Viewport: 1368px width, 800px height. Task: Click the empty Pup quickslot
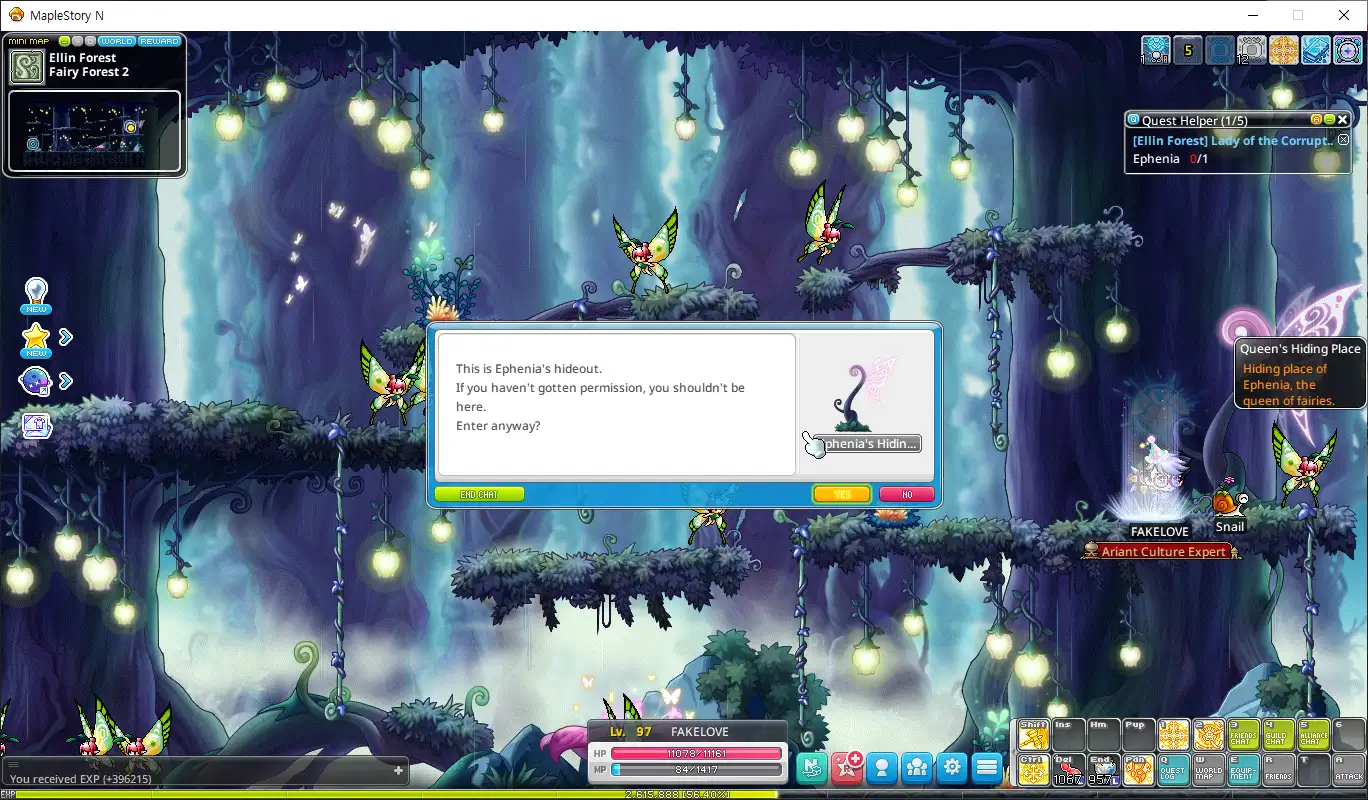click(1138, 735)
